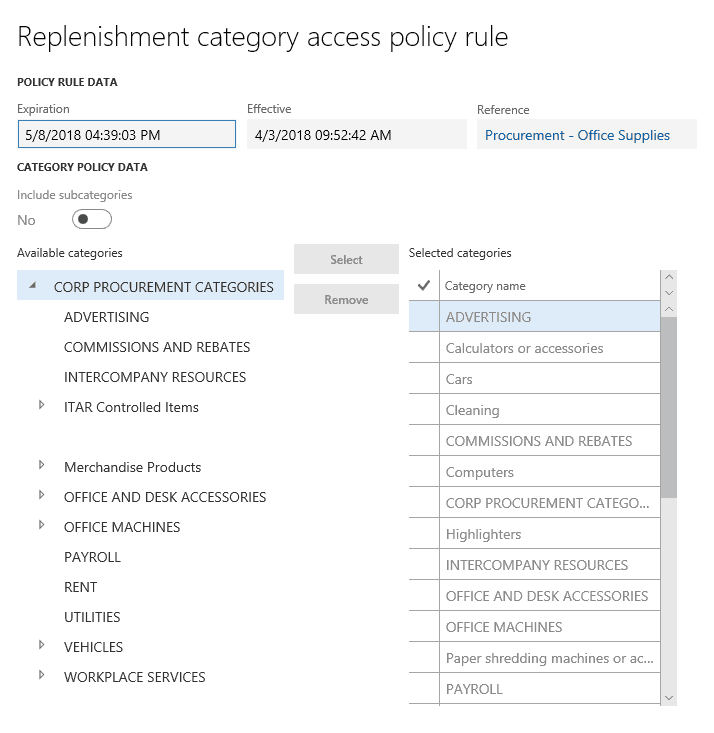Image resolution: width=714 pixels, height=733 pixels.
Task: Click the scrollbar up arrow above the thumb
Action: tap(669, 309)
